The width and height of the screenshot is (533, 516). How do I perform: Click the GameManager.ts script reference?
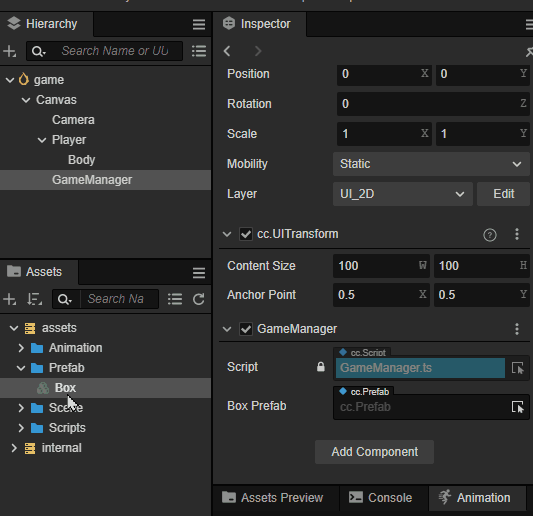pos(420,368)
